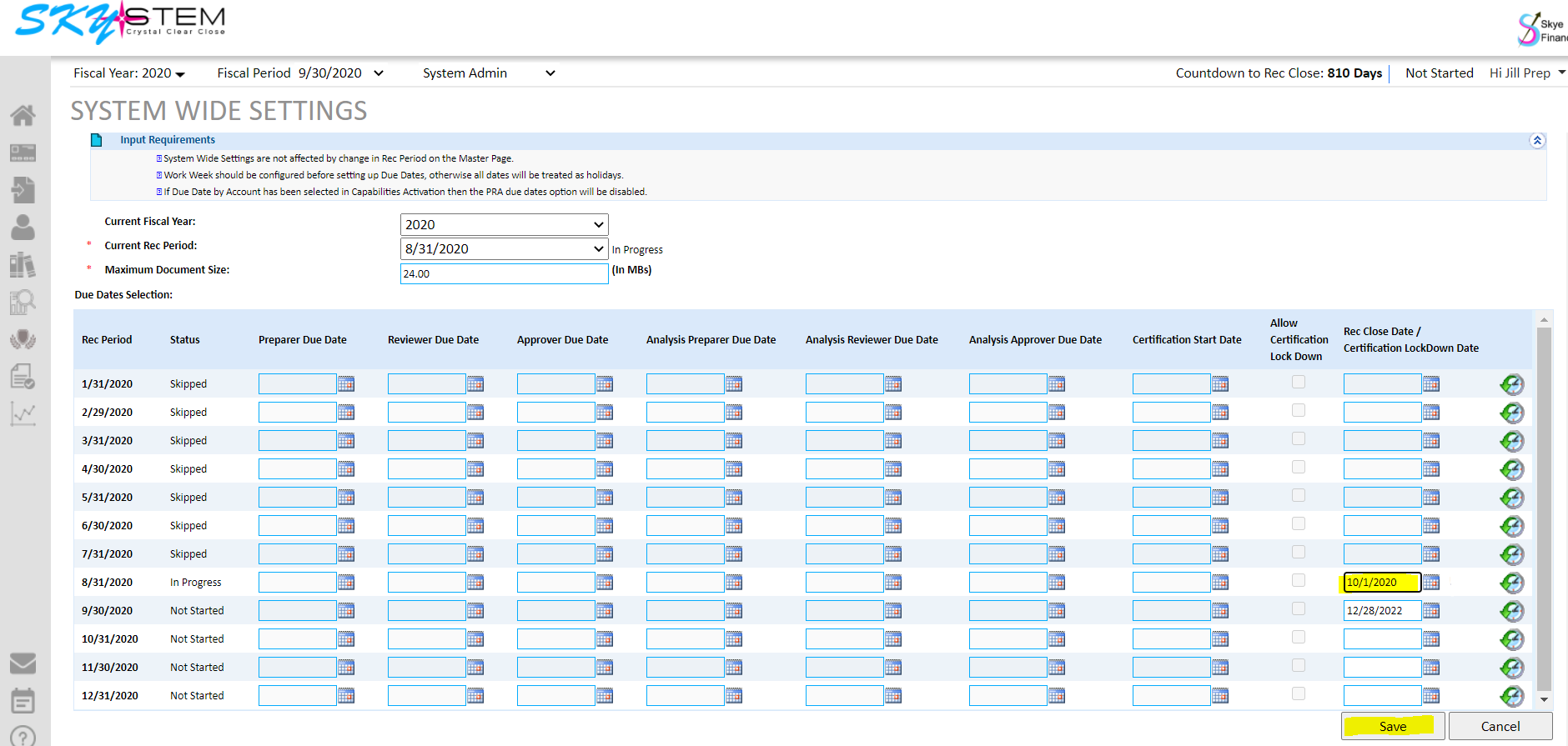Image resolution: width=1568 pixels, height=746 pixels.
Task: Go to Home in the left sidebar
Action: click(x=23, y=116)
